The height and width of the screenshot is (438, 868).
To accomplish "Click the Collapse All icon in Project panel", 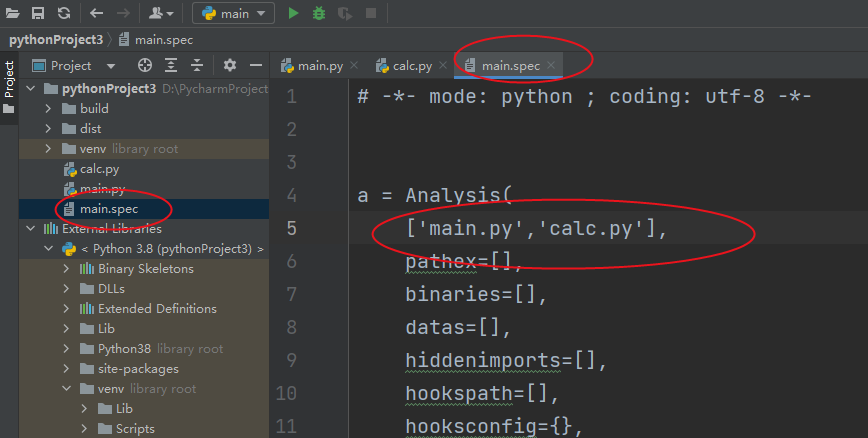I will [x=197, y=65].
